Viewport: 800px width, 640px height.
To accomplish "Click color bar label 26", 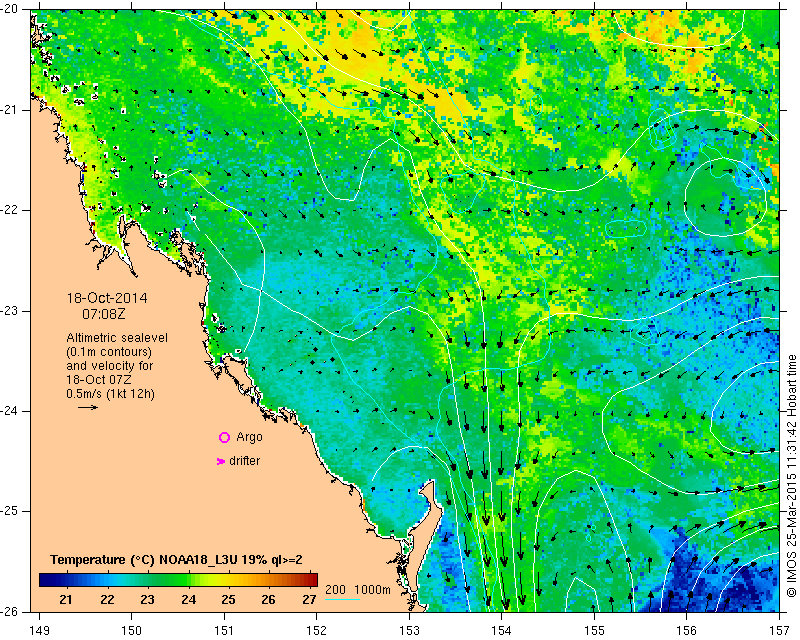I will click(x=268, y=600).
